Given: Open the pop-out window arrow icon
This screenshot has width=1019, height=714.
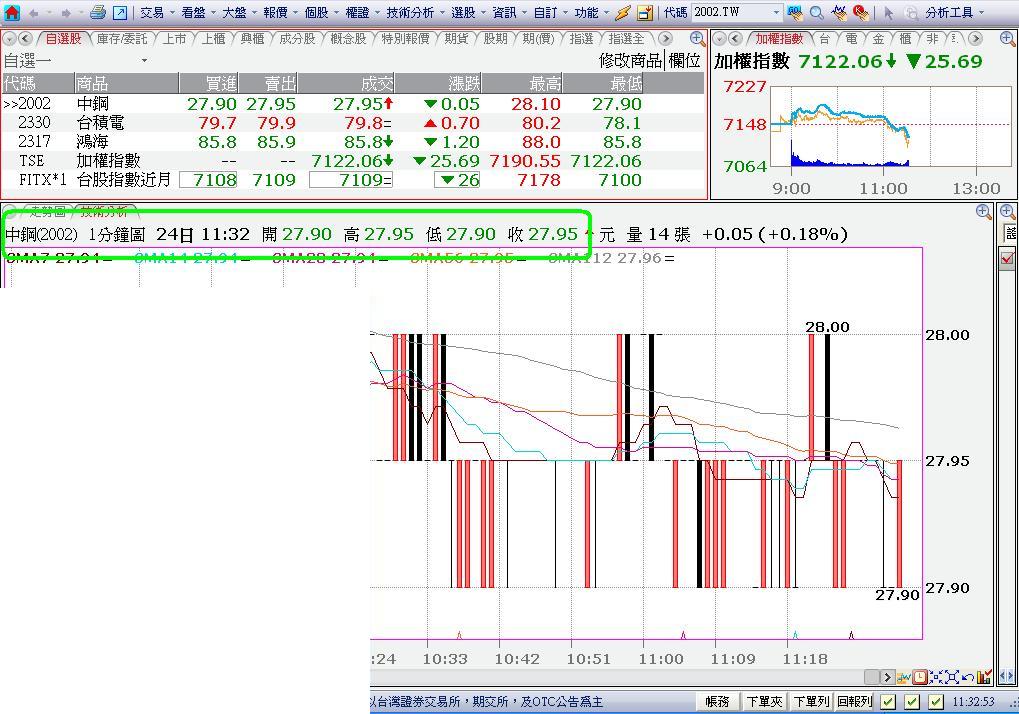Looking at the screenshot, I should [x=120, y=12].
